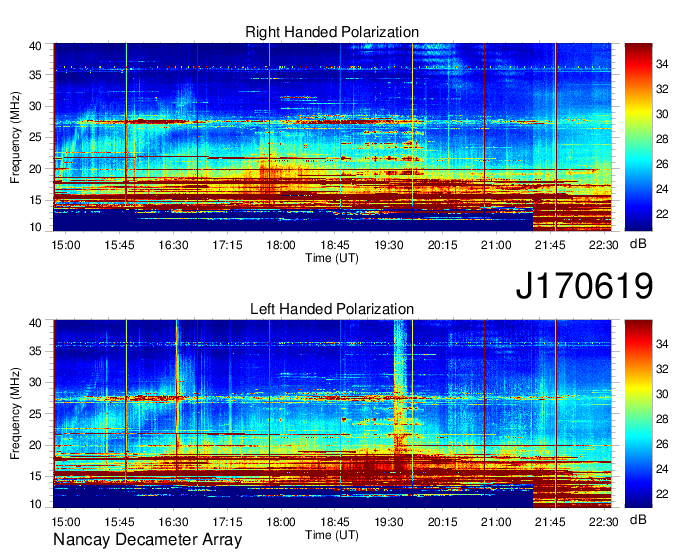Select the J170619 observation label

coord(584,285)
